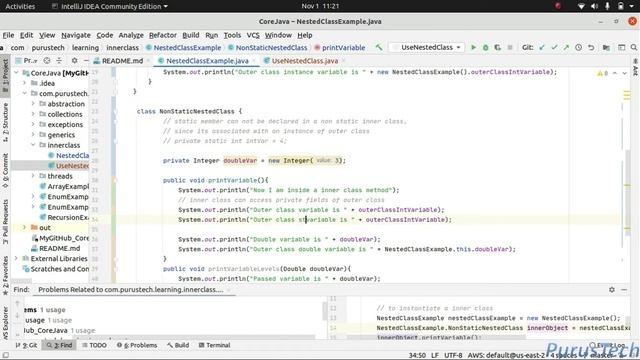Expand the exceptions package
The width and height of the screenshot is (640, 360).
tap(33, 124)
